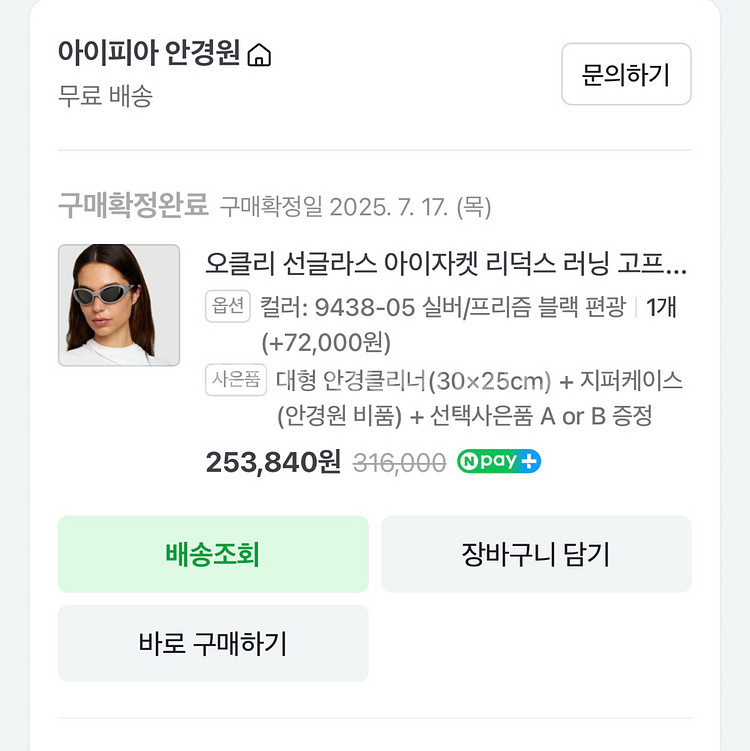
Task: Click the 구매확정일 2025. 7. 17. date
Action: coord(355,207)
